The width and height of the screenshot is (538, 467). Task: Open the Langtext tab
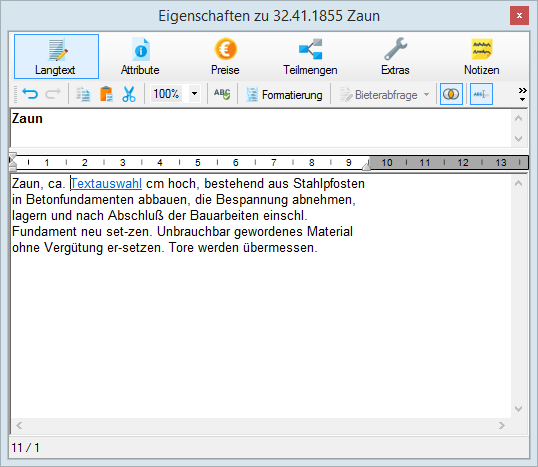(x=56, y=57)
